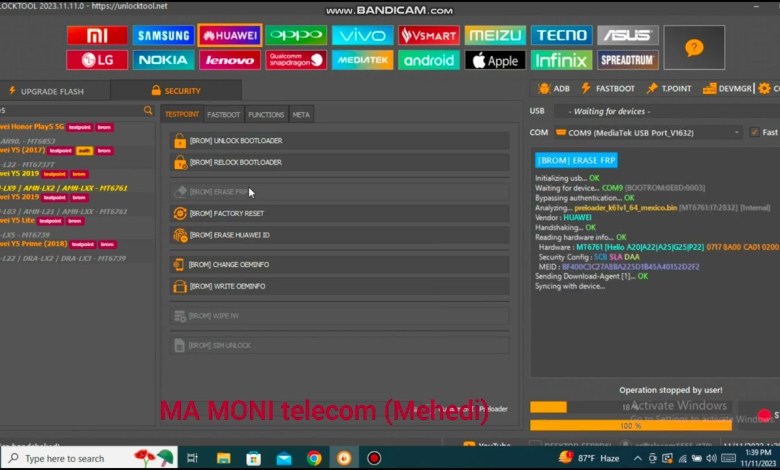The width and height of the screenshot is (780, 470).
Task: Open the FUNCTIONS tab
Action: tap(266, 115)
